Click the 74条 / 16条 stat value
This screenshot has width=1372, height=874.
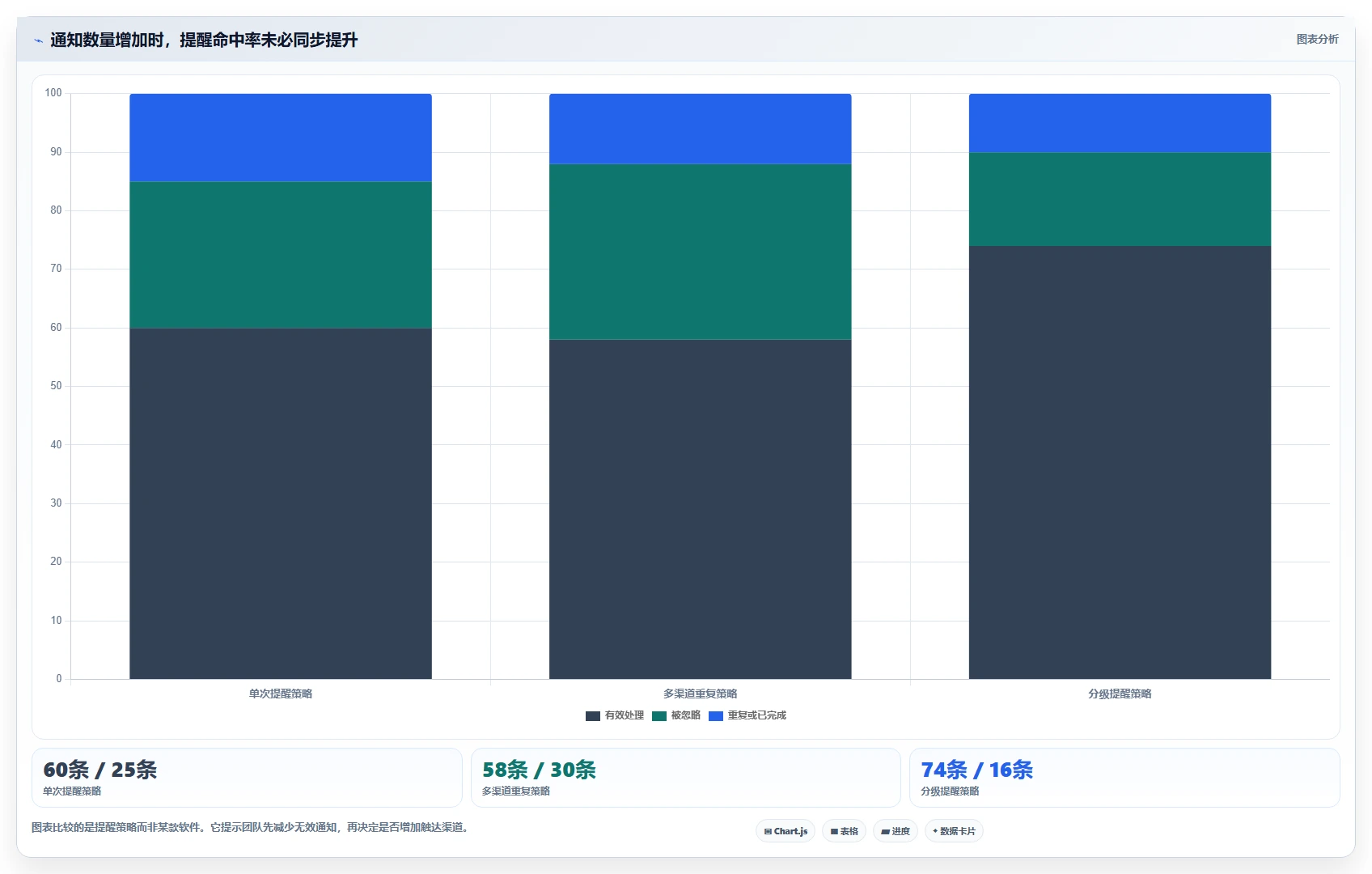pos(977,770)
